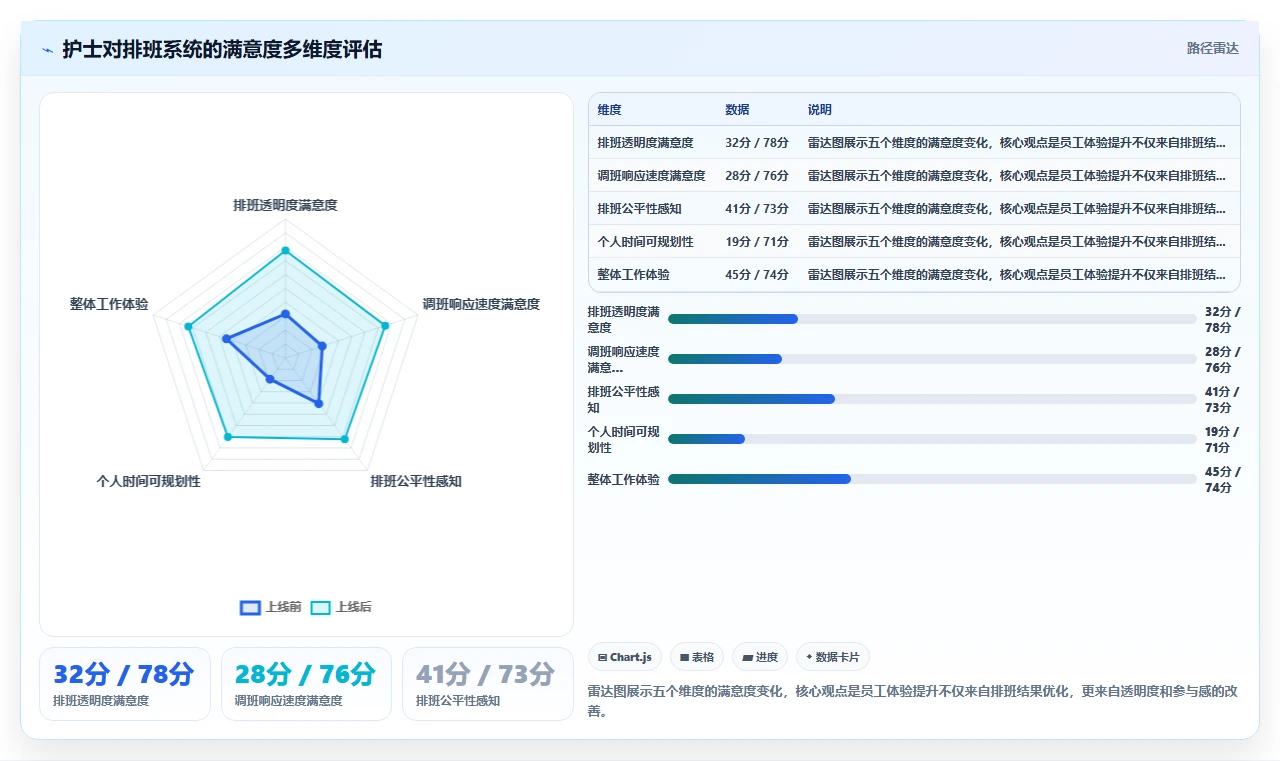
Task: Click the 调班响应速度 progress bar
Action: tap(932, 359)
